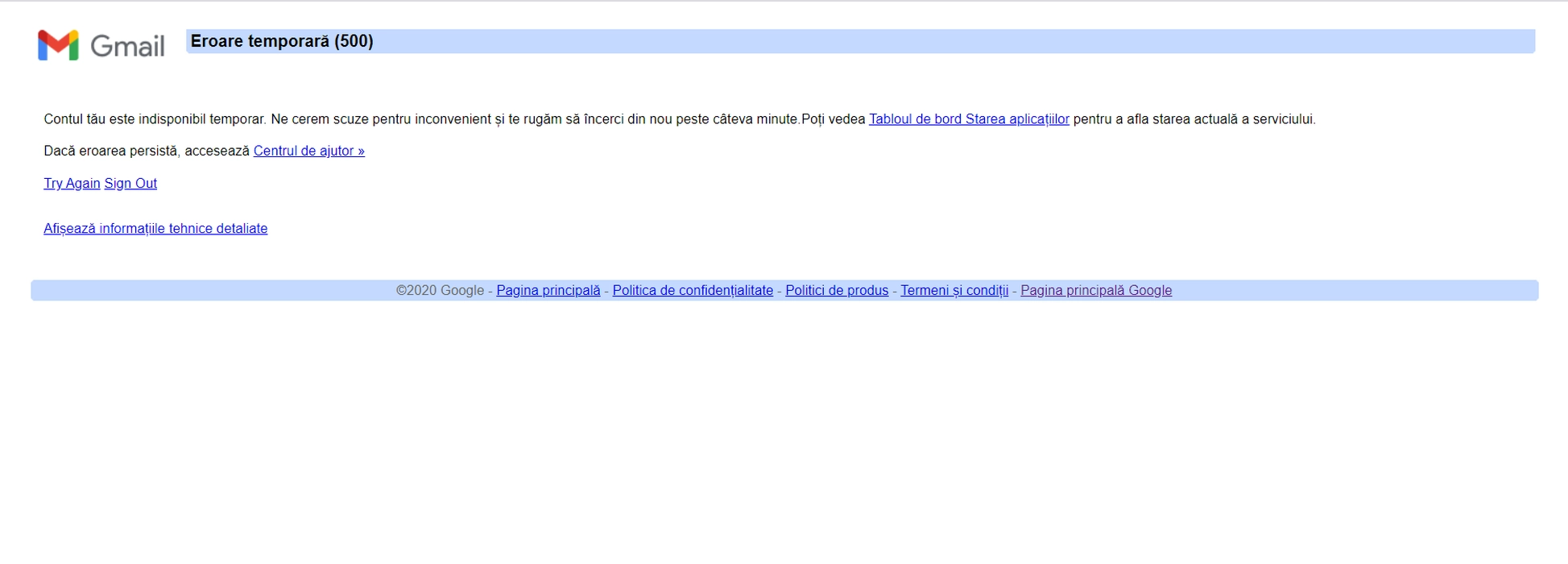Click the Sign Out link
The width and height of the screenshot is (1568, 564).
click(130, 184)
